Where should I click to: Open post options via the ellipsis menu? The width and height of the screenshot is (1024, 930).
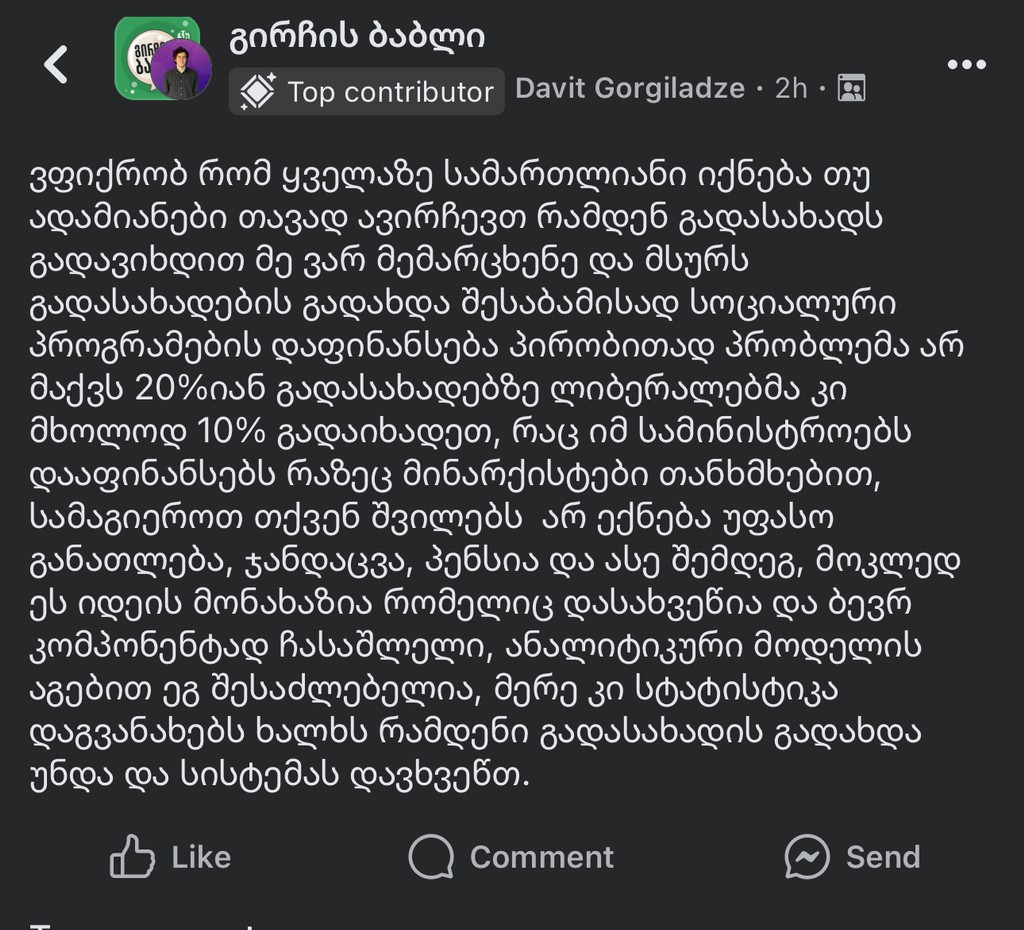tap(966, 64)
